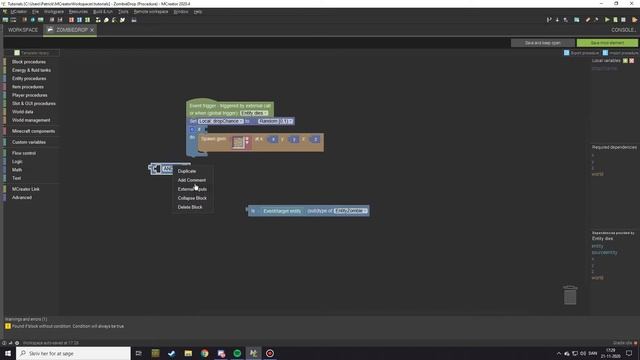Open Advanced category
Screen dimensions: 640x360
click(22, 198)
